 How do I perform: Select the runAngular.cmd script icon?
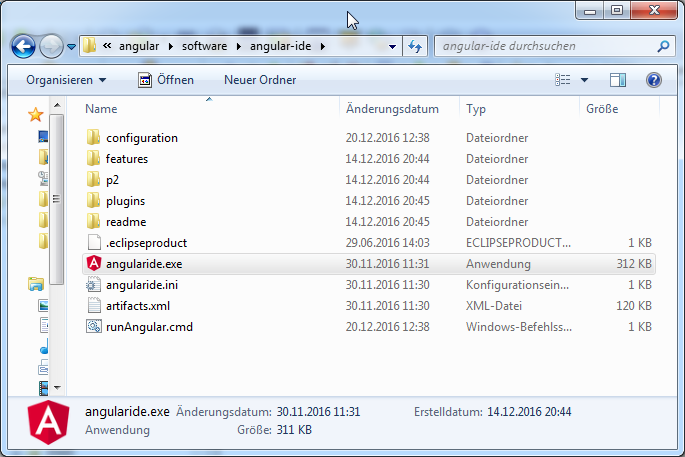click(93, 326)
